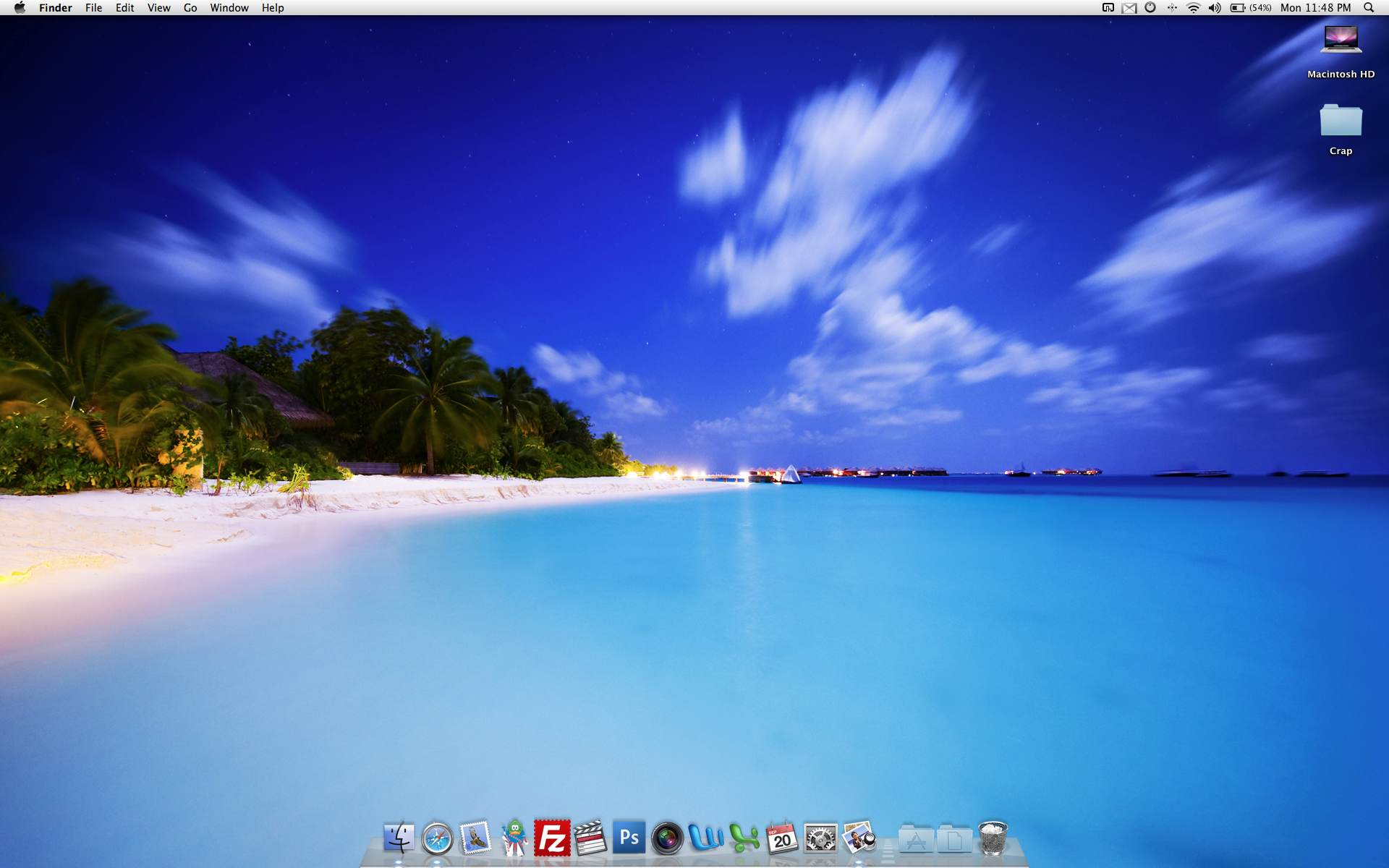
Task: Open System Preferences gear icon
Action: (820, 838)
